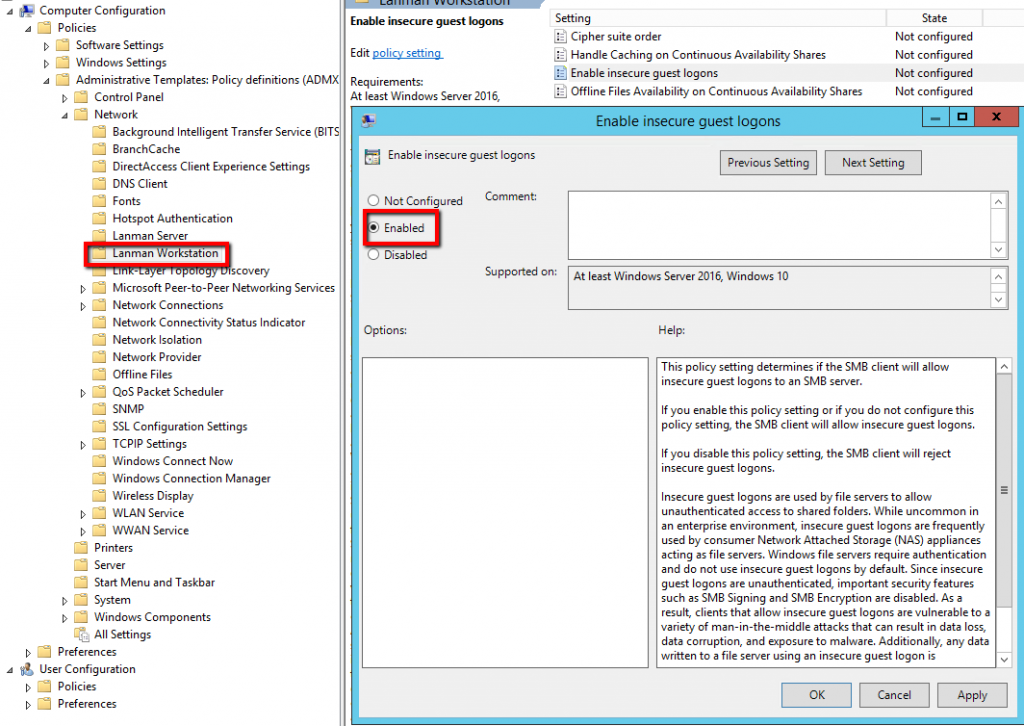The image size is (1024, 726).
Task: Expand the Control Panel node
Action: [65, 98]
